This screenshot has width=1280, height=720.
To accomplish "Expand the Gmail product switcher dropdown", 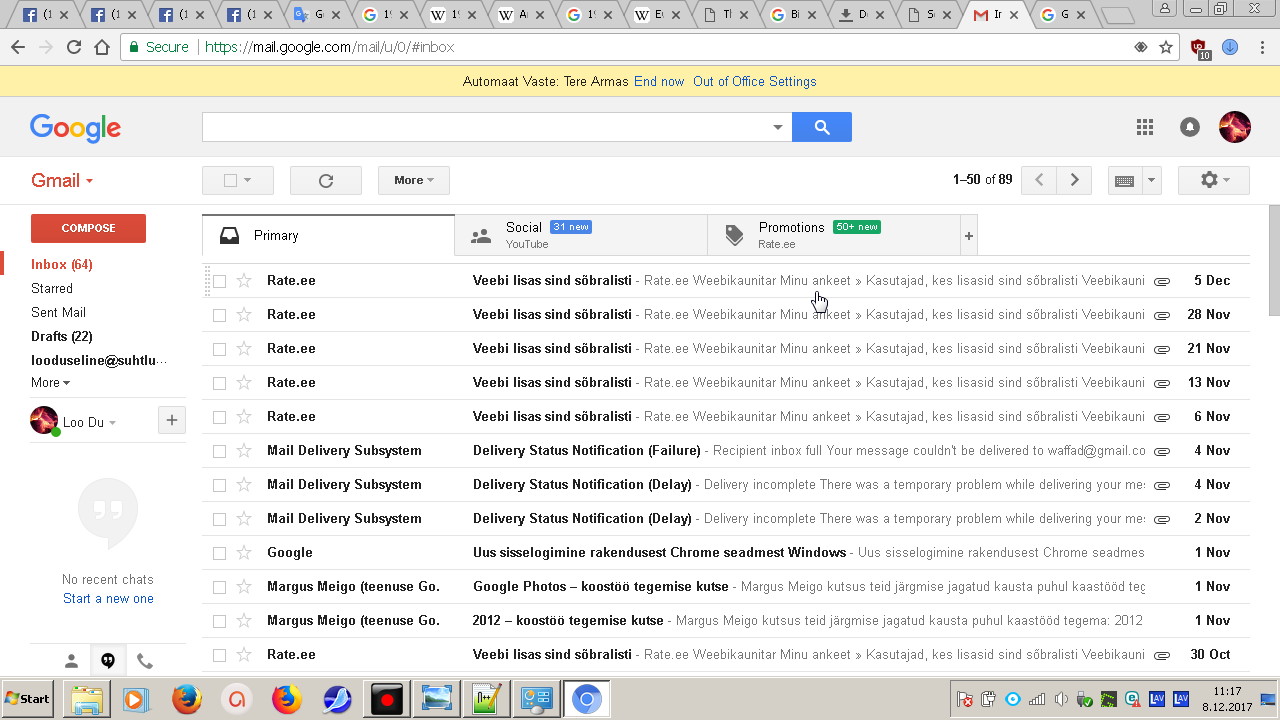I will click(x=62, y=181).
